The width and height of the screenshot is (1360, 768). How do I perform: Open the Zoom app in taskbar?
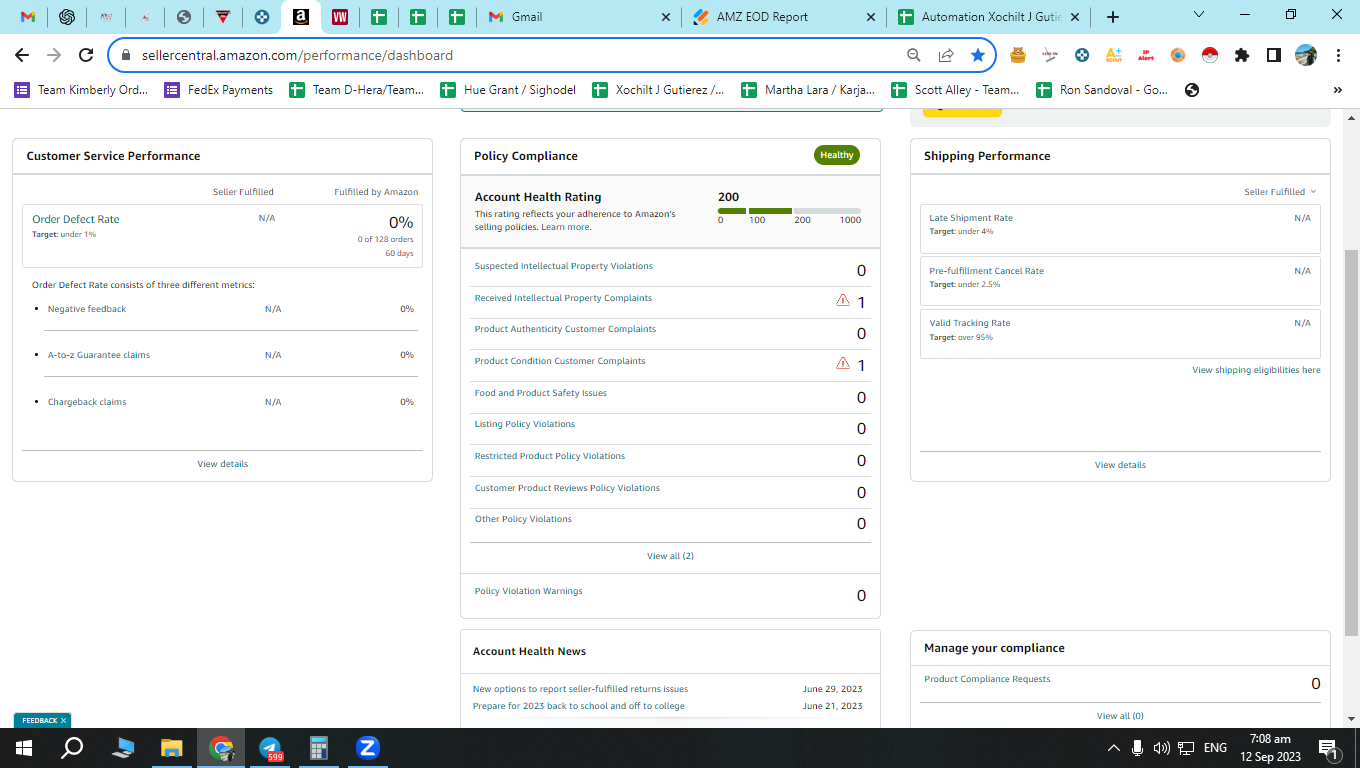pos(367,748)
